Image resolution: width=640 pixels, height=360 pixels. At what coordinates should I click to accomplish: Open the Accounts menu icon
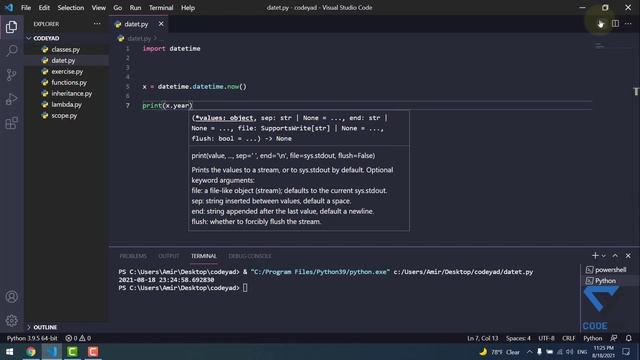pyautogui.click(x=11, y=297)
